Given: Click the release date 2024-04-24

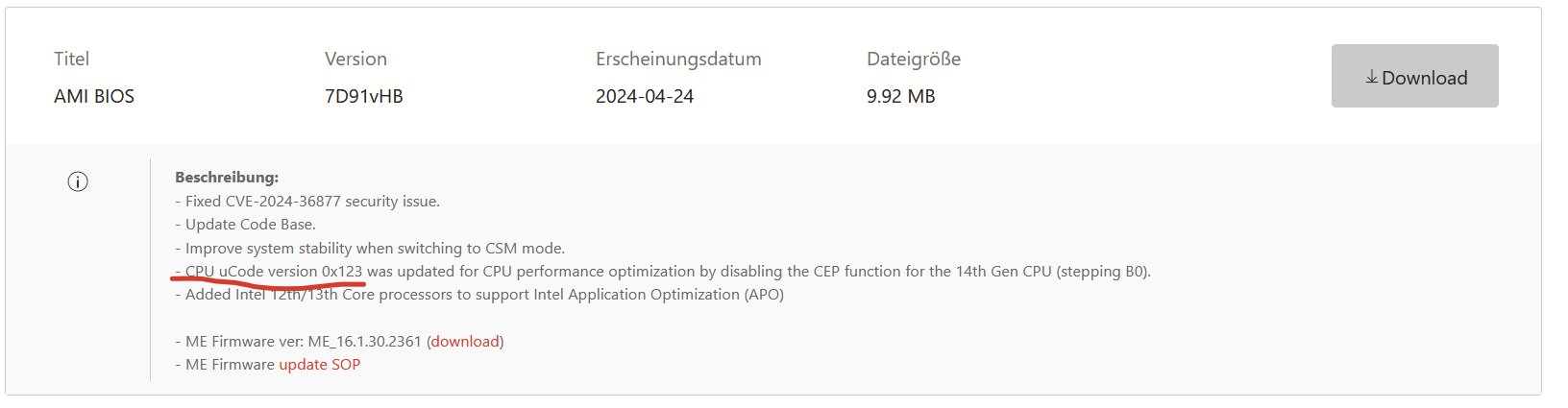Looking at the screenshot, I should tap(644, 96).
